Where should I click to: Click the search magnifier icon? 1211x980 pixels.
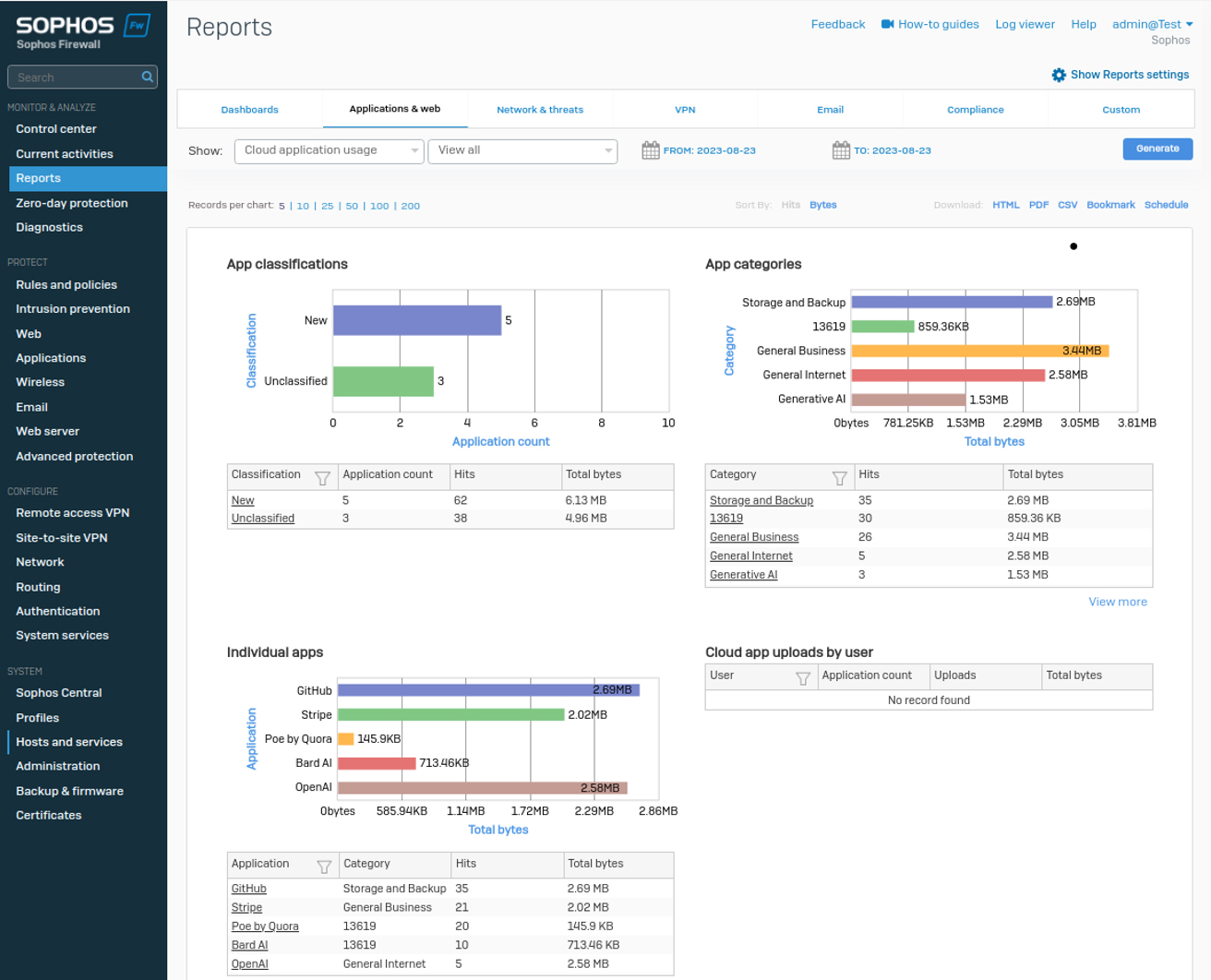tap(147, 78)
